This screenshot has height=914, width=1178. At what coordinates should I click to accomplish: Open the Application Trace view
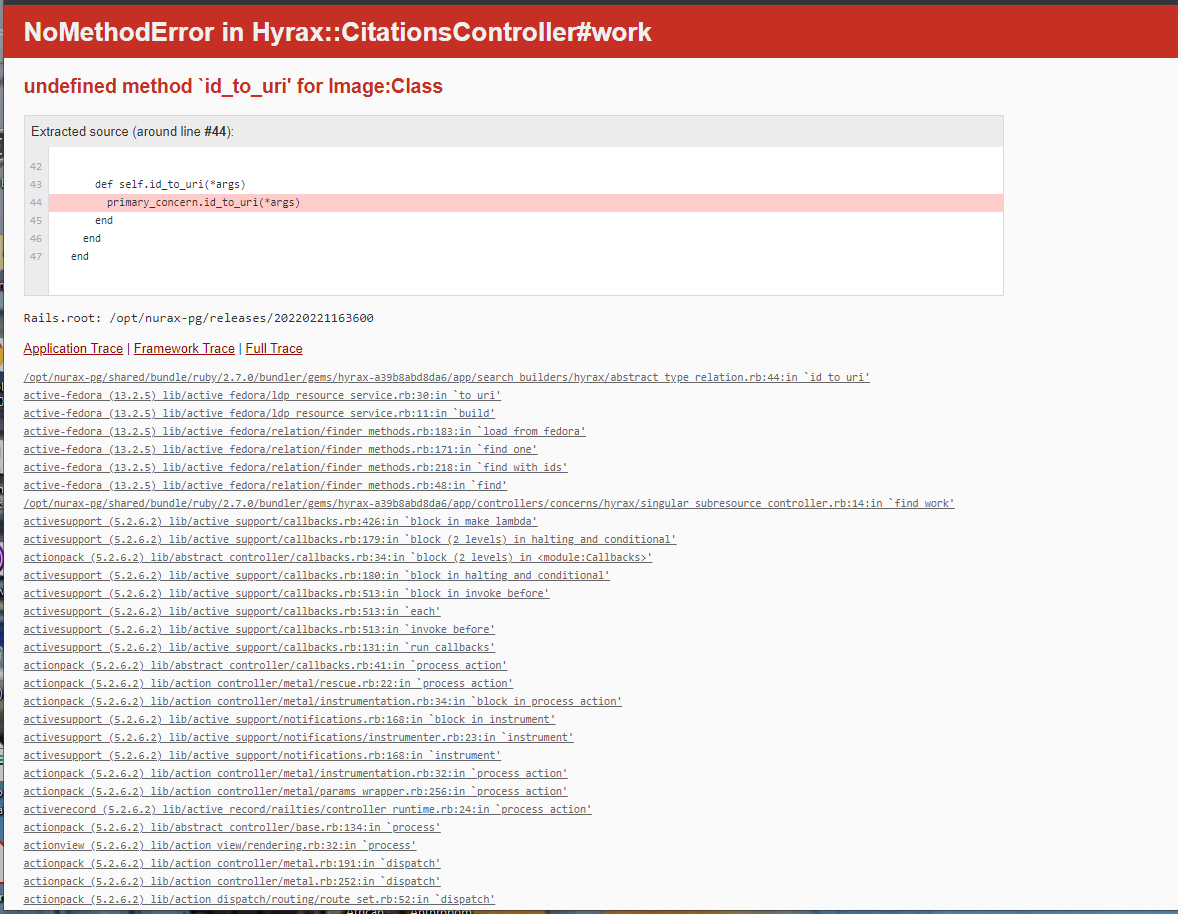(73, 348)
